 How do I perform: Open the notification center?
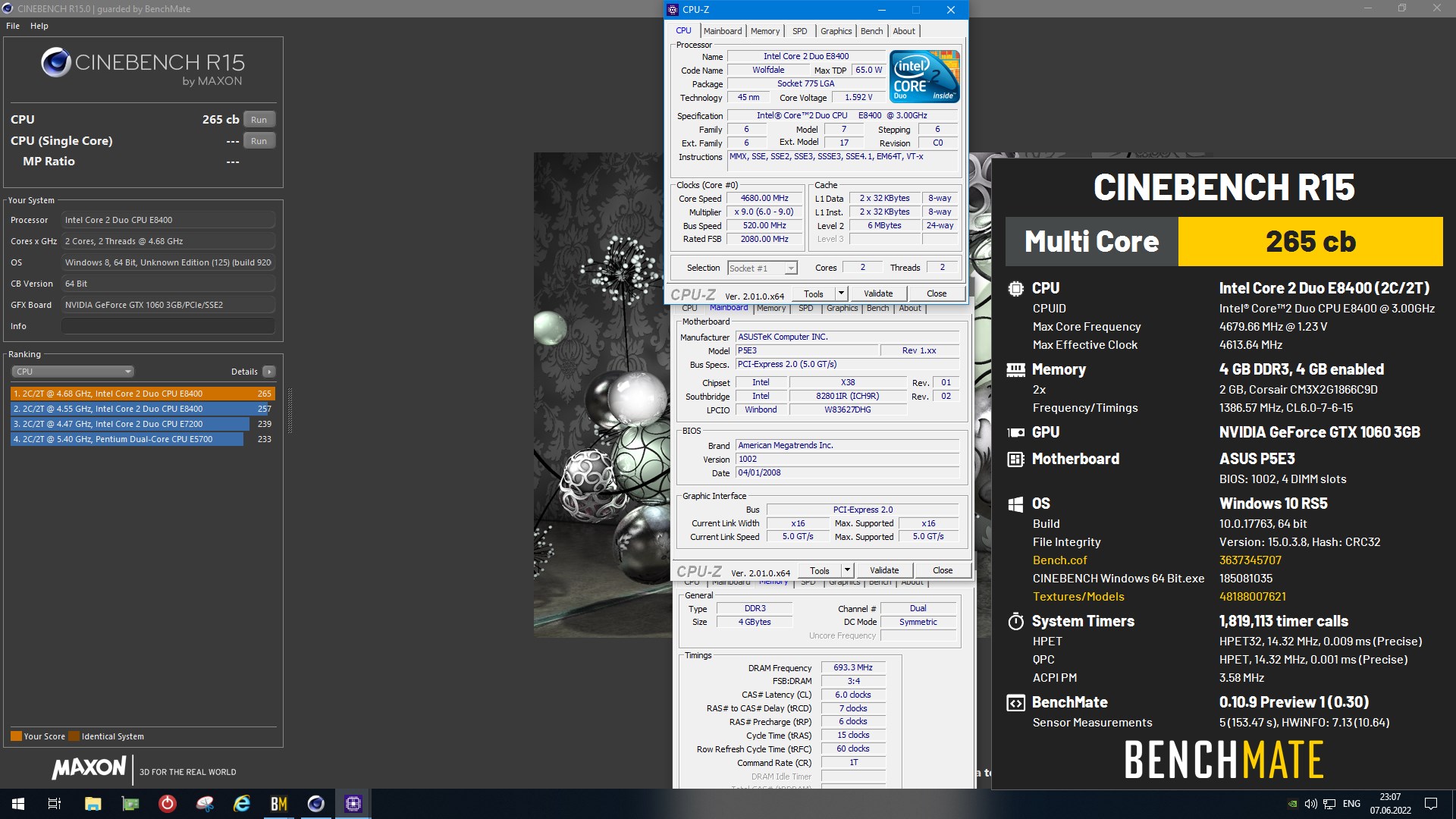click(x=1431, y=804)
